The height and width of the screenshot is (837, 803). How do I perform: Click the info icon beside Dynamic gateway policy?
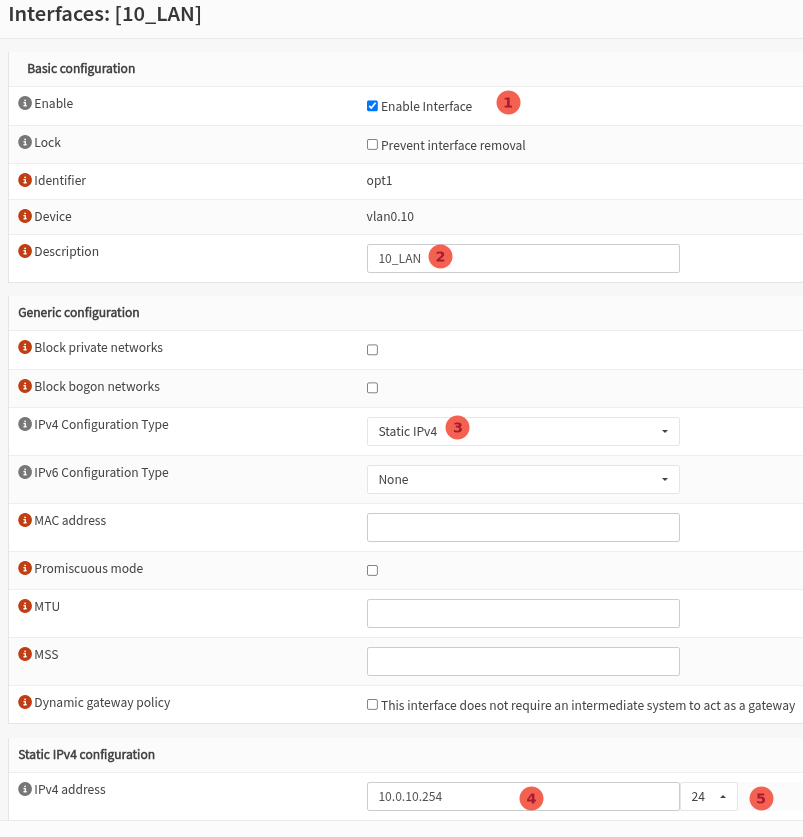pyautogui.click(x=24, y=702)
